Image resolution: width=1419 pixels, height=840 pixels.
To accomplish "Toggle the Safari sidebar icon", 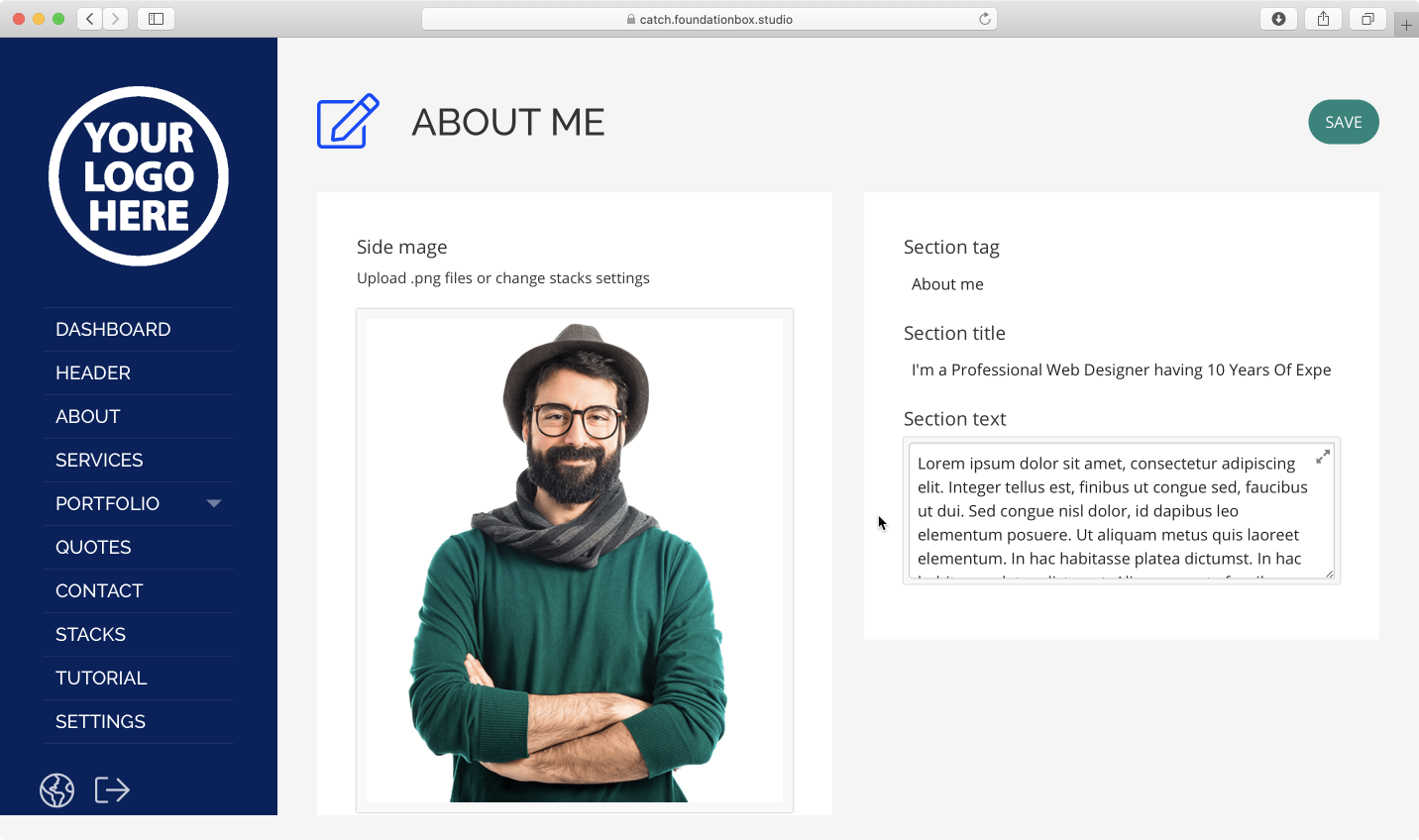I will coord(157,19).
